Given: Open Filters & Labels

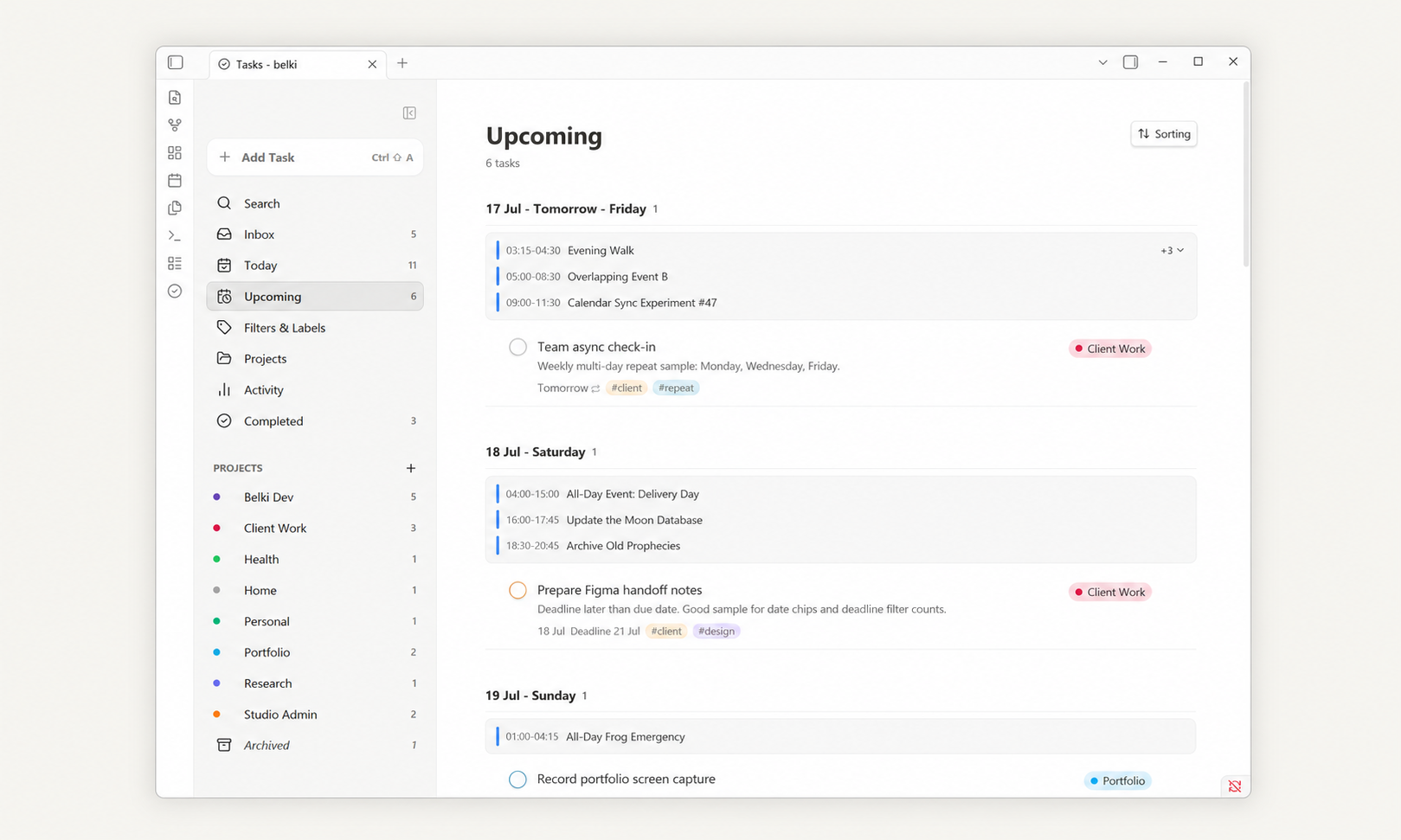Looking at the screenshot, I should pyautogui.click(x=315, y=328).
